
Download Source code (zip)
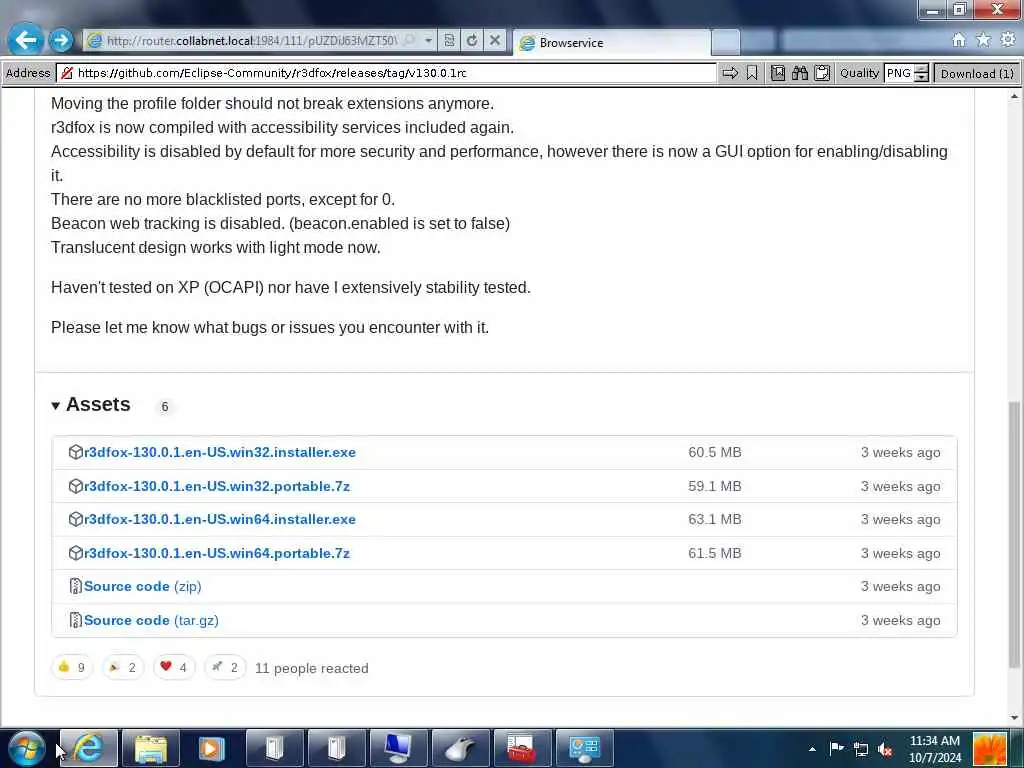pos(142,586)
